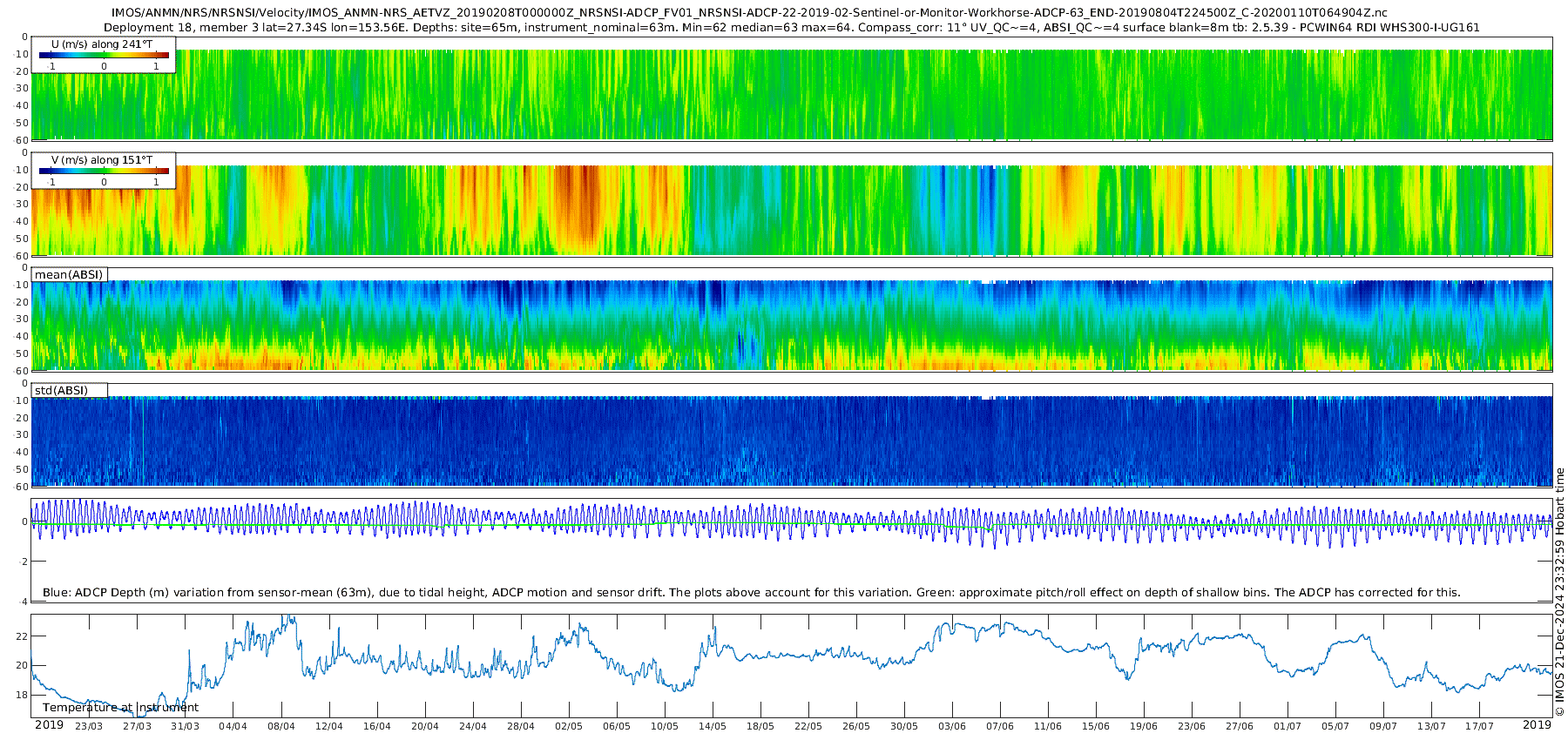
Task: Click the 2019 year label at bottom right
Action: 1537,725
